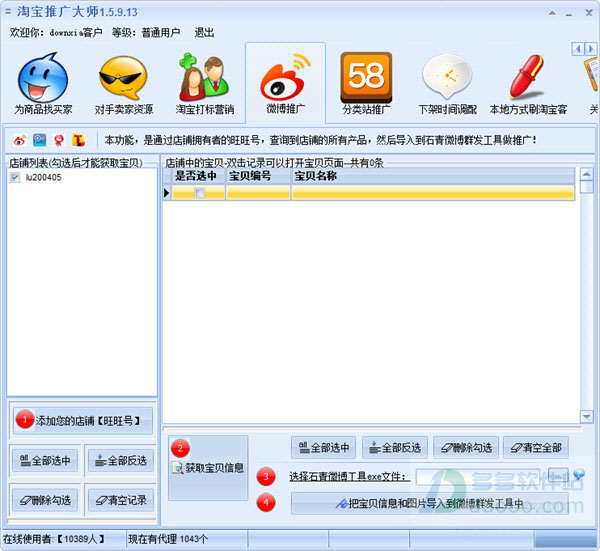Click the blue Tencent weibo toolbar icon
The height and width of the screenshot is (551, 600).
point(39,140)
